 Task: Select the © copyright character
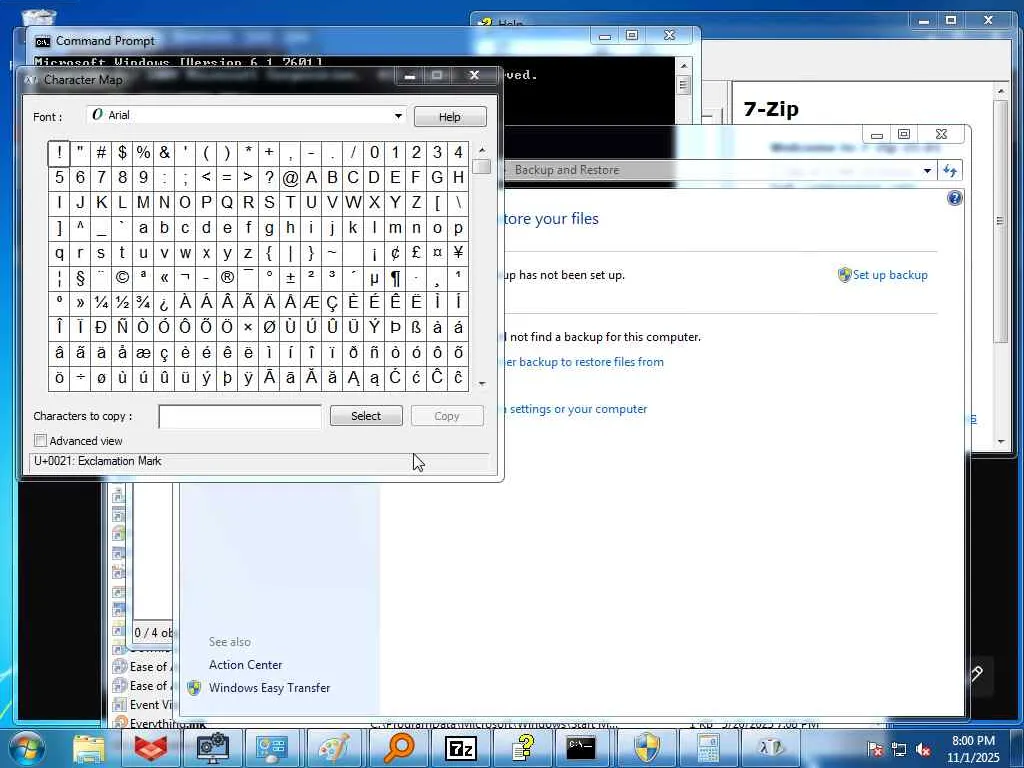(122, 278)
